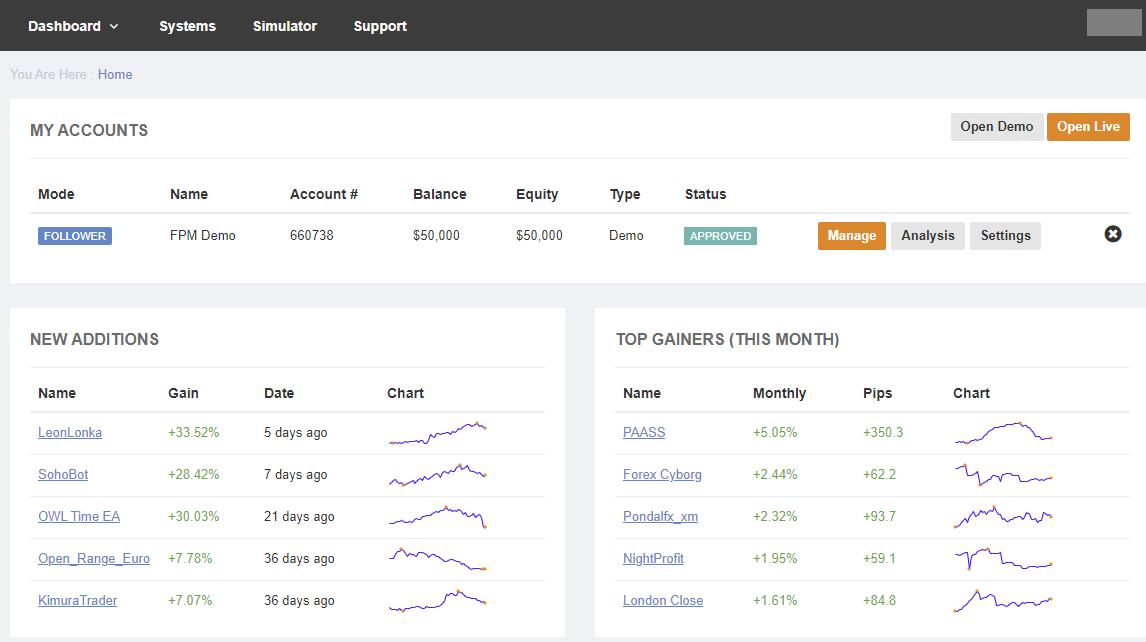The height and width of the screenshot is (642, 1146).
Task: Open the NightProfit system link
Action: [x=653, y=559]
